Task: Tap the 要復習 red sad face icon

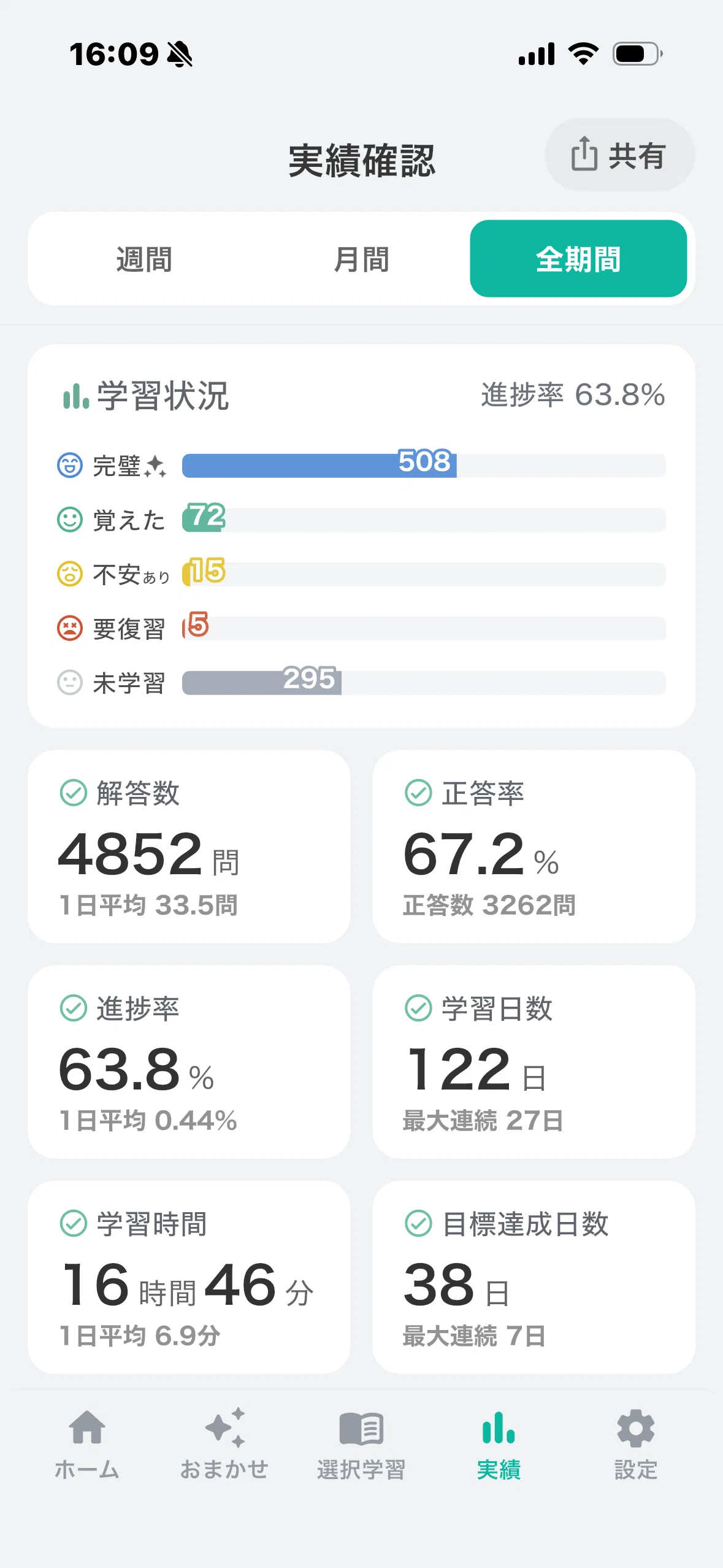Action: [70, 628]
